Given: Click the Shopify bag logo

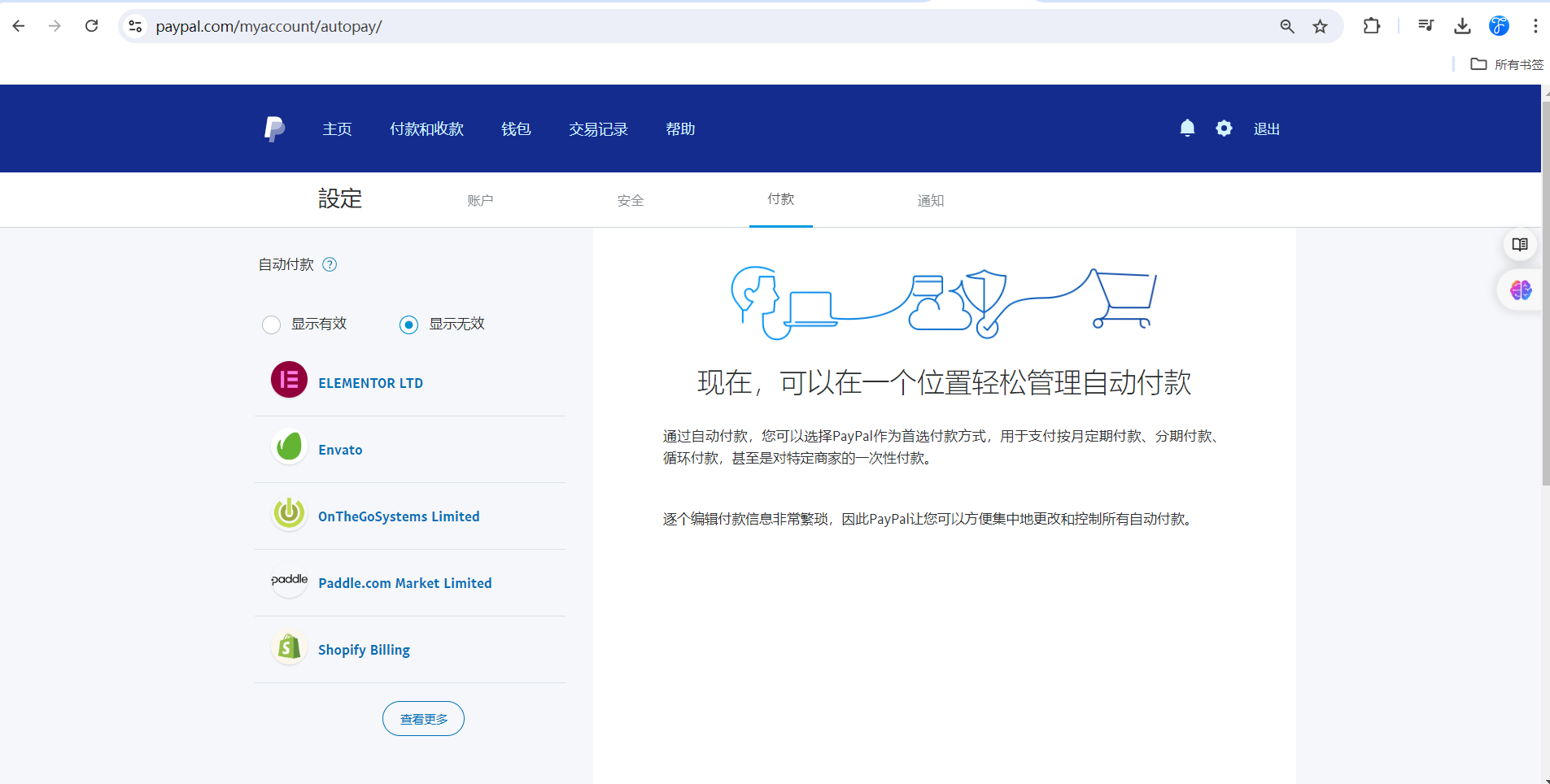Looking at the screenshot, I should (289, 647).
